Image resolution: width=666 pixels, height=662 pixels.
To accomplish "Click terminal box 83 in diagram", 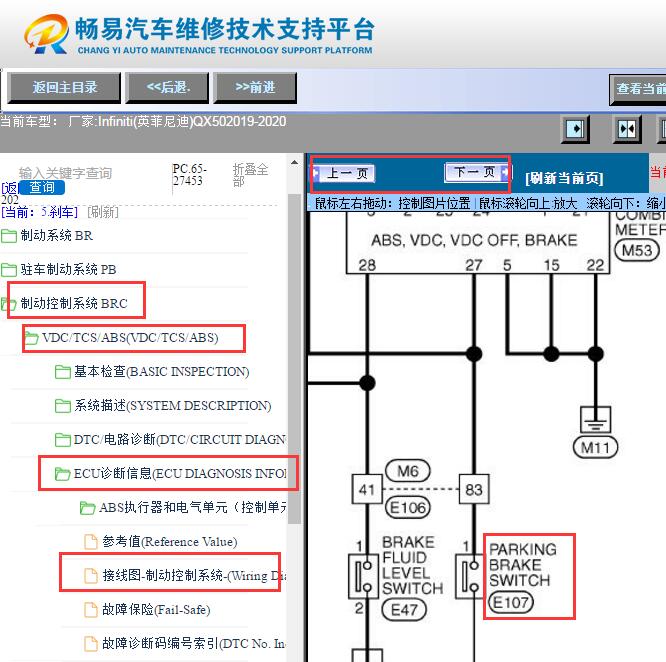I will [x=474, y=489].
